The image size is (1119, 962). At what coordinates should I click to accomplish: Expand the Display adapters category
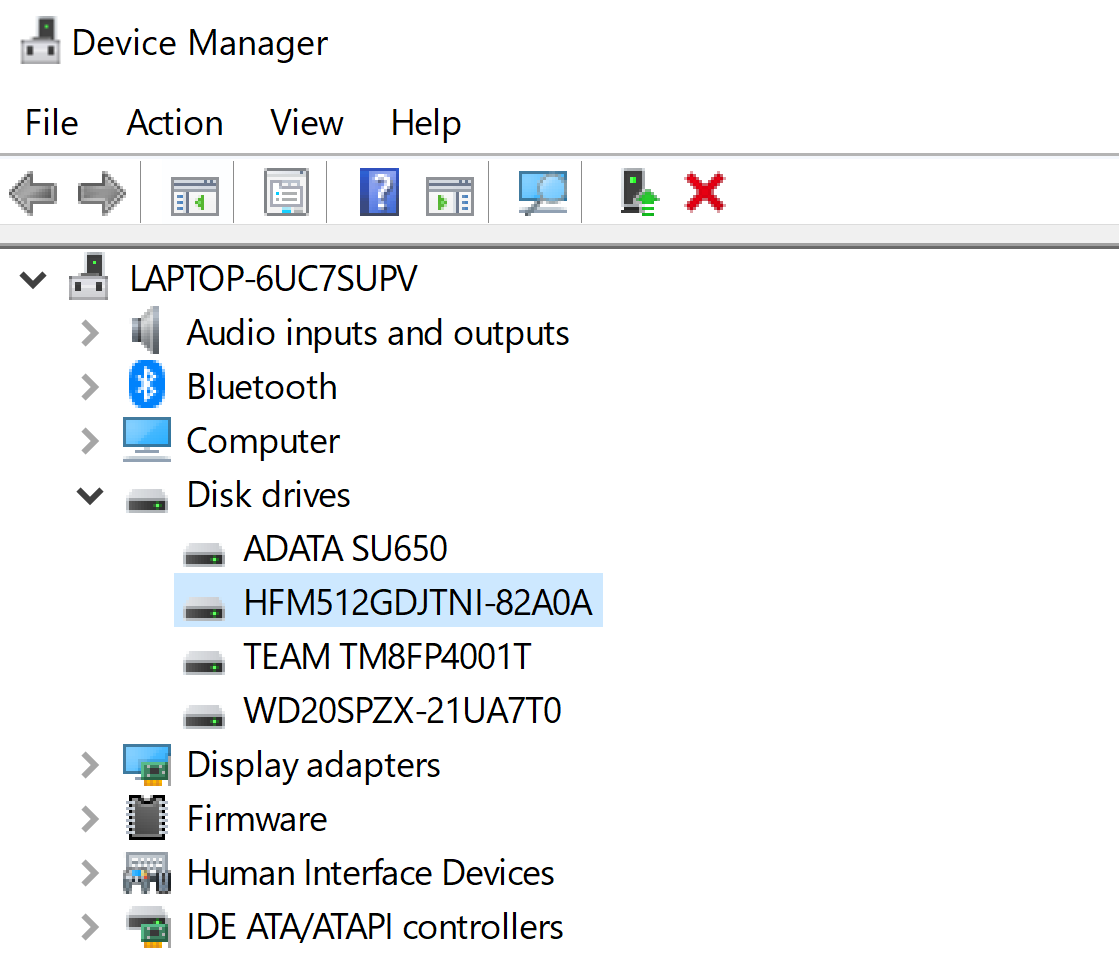coord(90,765)
